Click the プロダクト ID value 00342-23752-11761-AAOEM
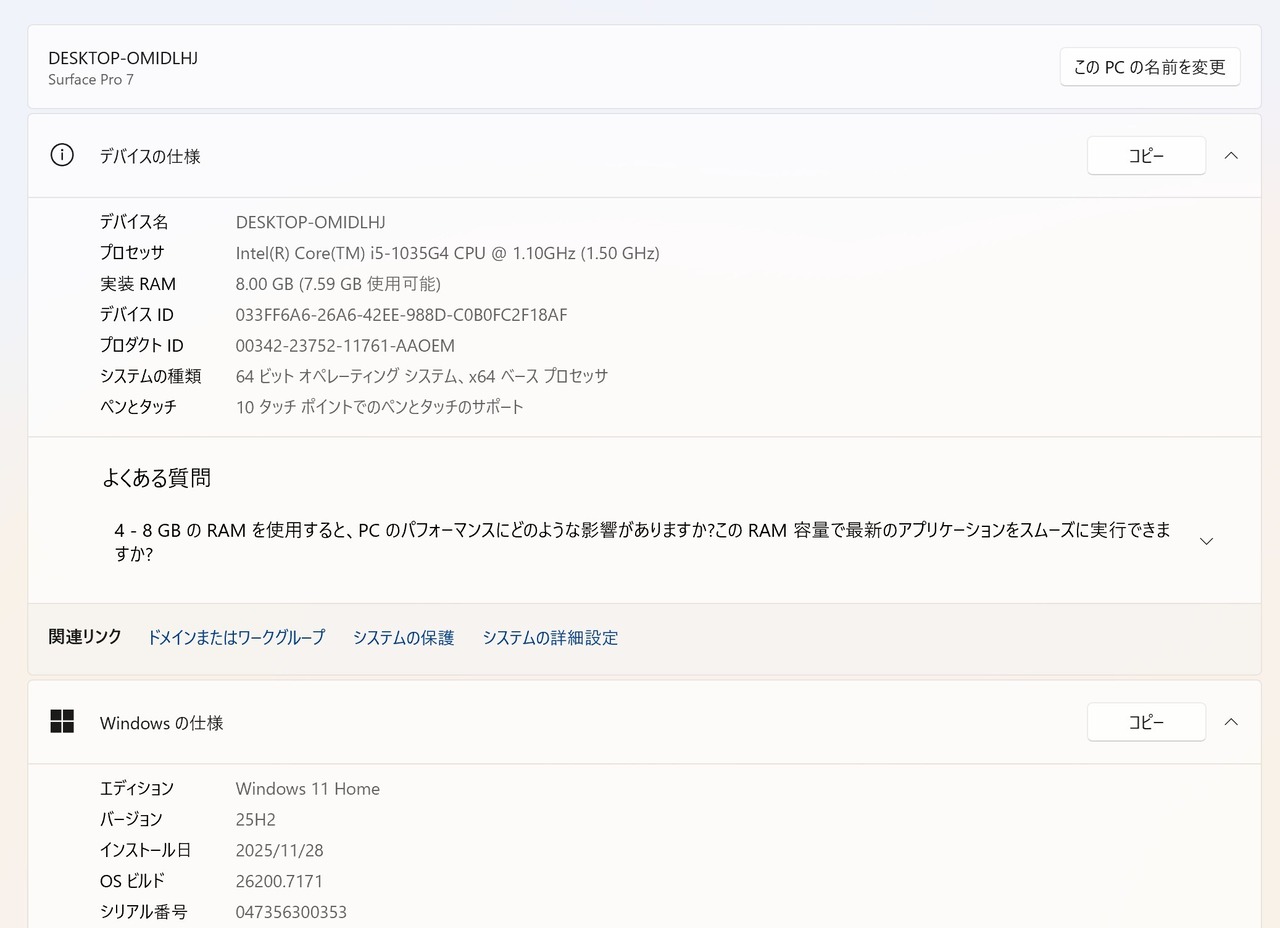1280x928 pixels. click(x=345, y=346)
